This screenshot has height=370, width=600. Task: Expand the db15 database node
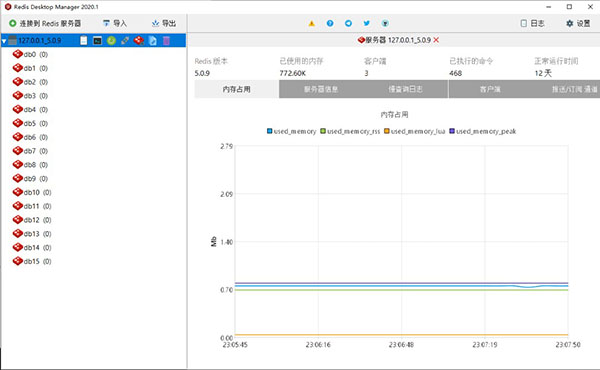click(32, 261)
